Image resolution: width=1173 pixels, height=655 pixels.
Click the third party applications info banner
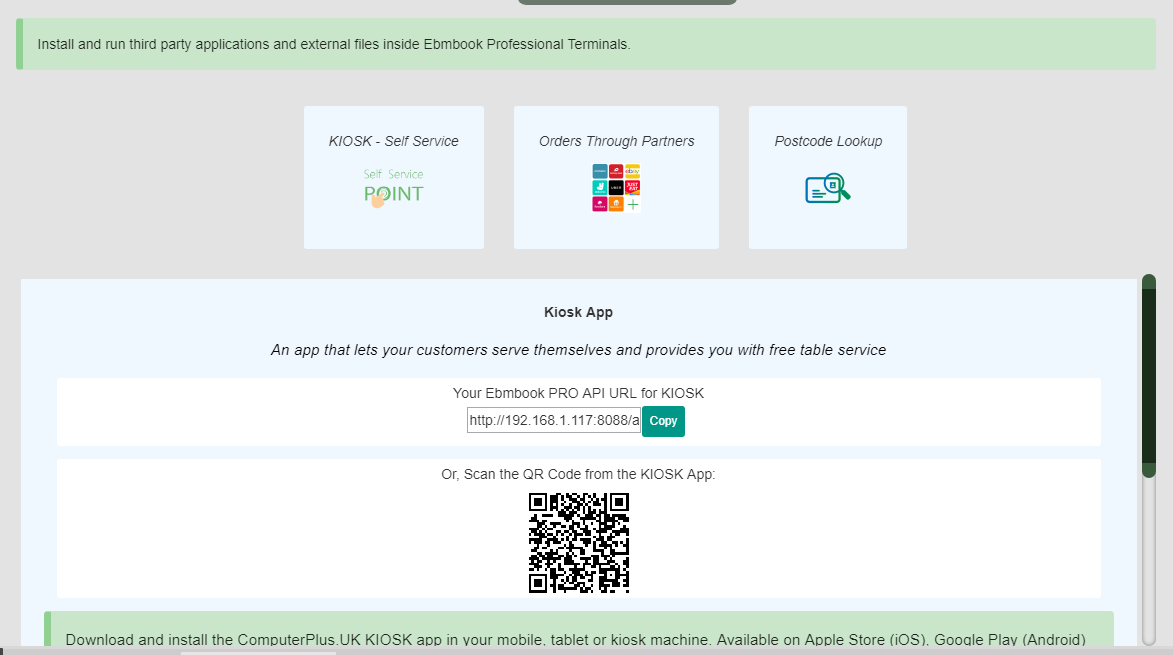[x=586, y=44]
